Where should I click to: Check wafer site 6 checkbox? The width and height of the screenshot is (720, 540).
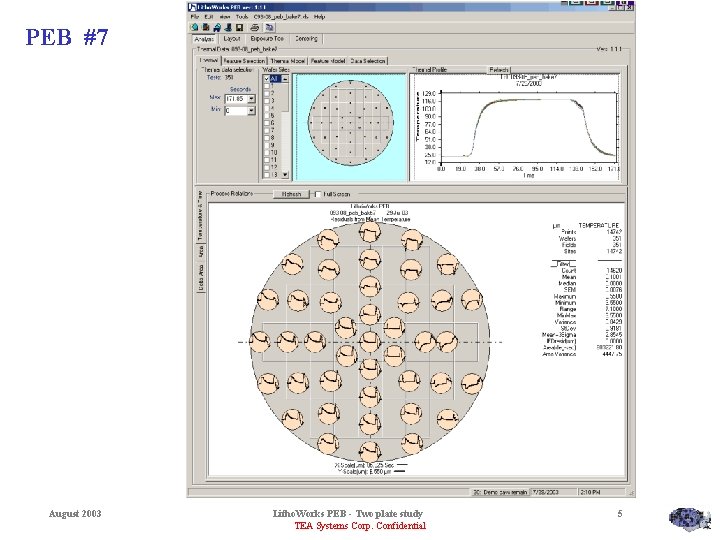click(x=266, y=123)
